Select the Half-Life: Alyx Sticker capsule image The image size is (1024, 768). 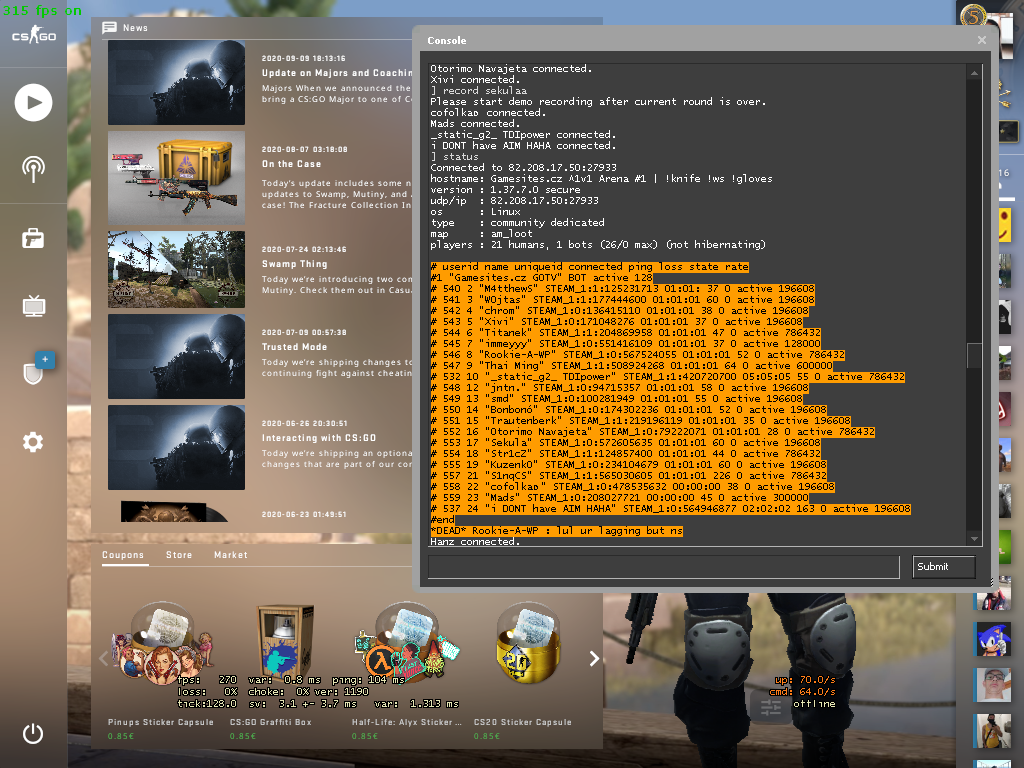coord(407,643)
